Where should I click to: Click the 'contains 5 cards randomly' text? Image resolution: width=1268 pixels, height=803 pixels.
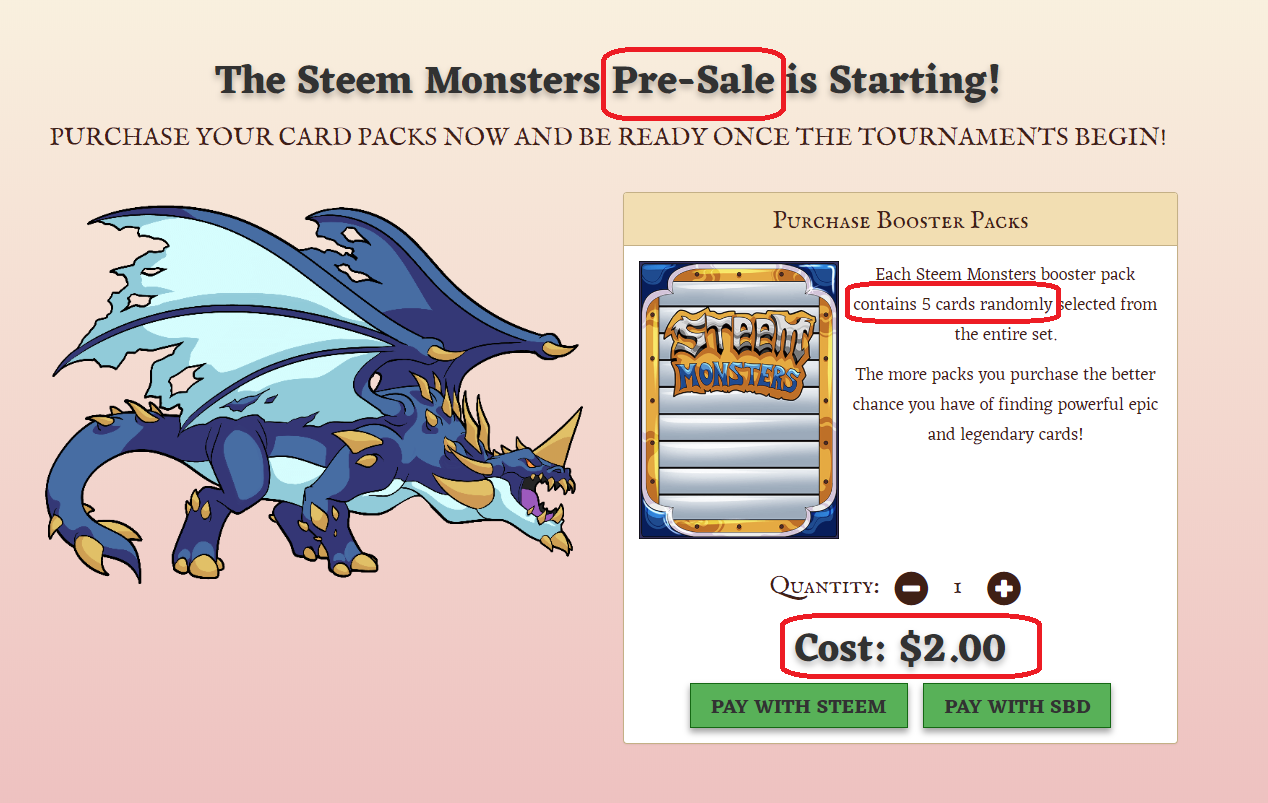[953, 304]
